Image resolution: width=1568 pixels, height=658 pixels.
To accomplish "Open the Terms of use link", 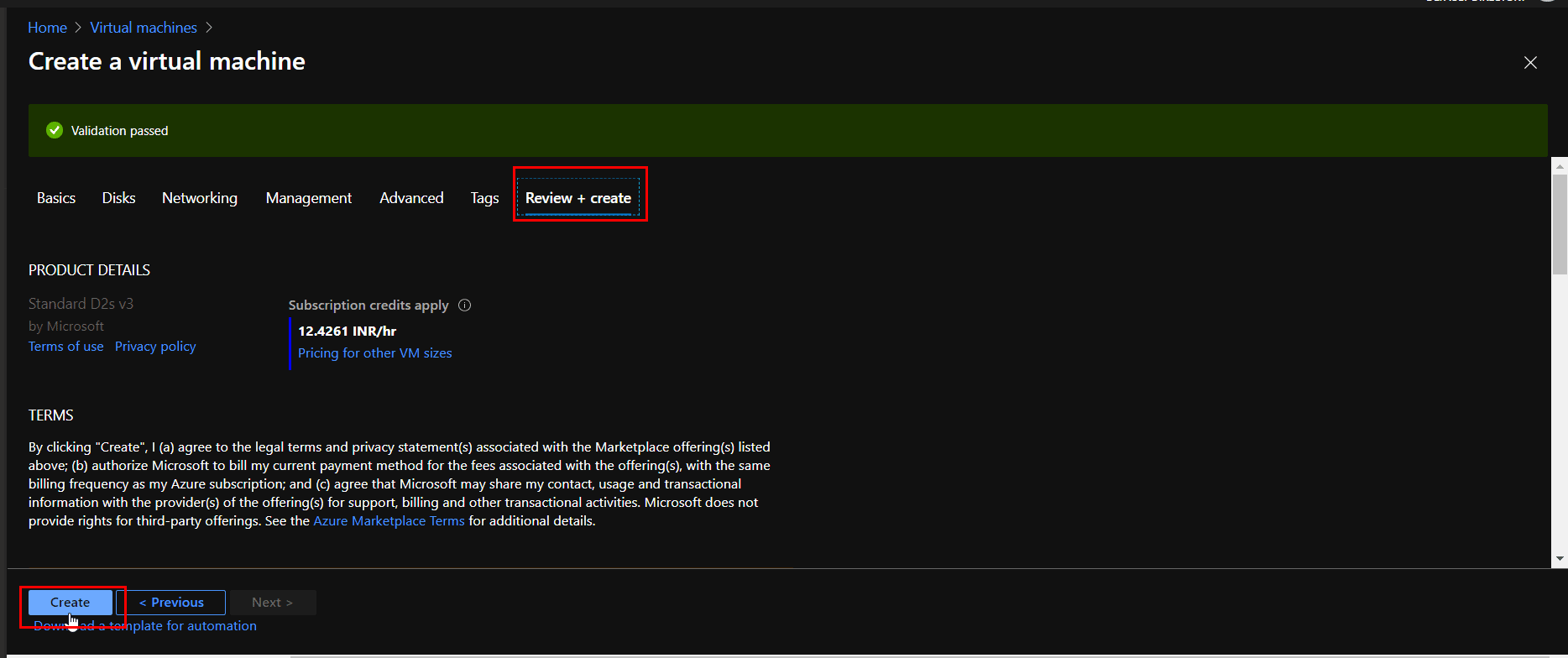I will pyautogui.click(x=65, y=347).
